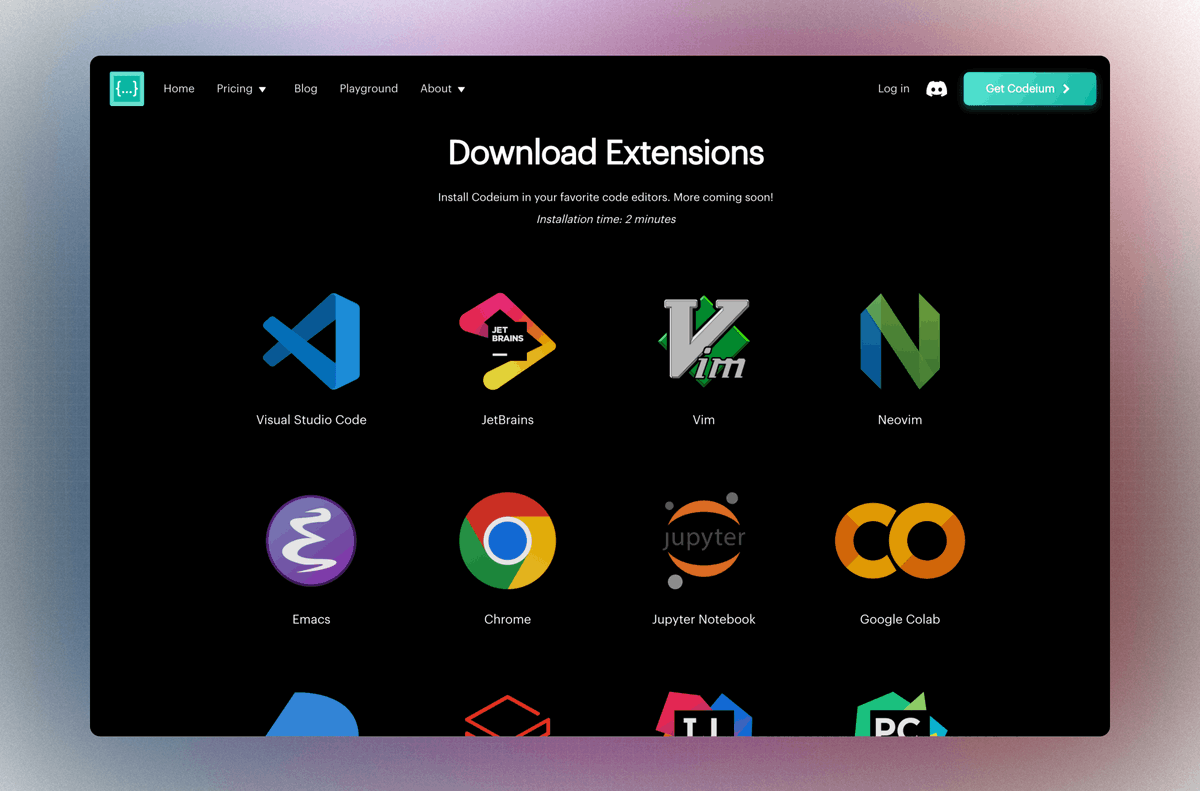Choose the Vim logo icon
This screenshot has width=1200, height=791.
pos(704,340)
